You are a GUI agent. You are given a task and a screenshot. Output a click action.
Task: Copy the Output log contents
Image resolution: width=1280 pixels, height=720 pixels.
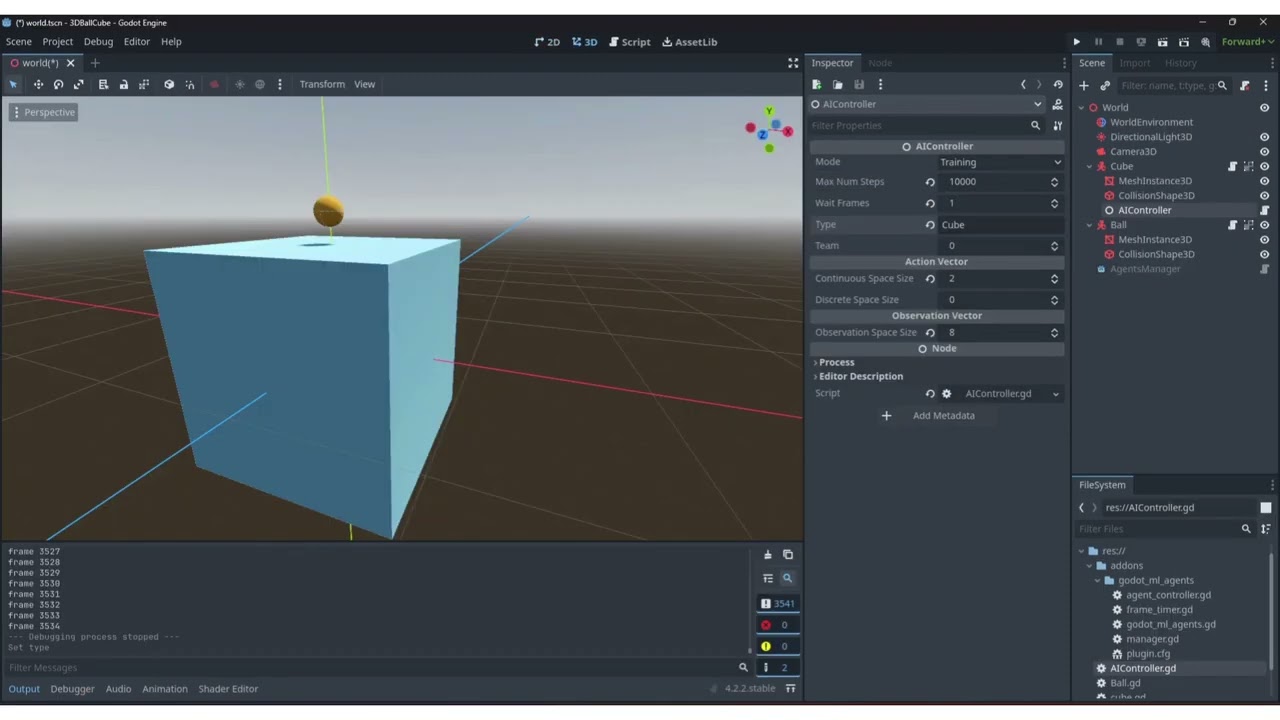pyautogui.click(x=787, y=553)
